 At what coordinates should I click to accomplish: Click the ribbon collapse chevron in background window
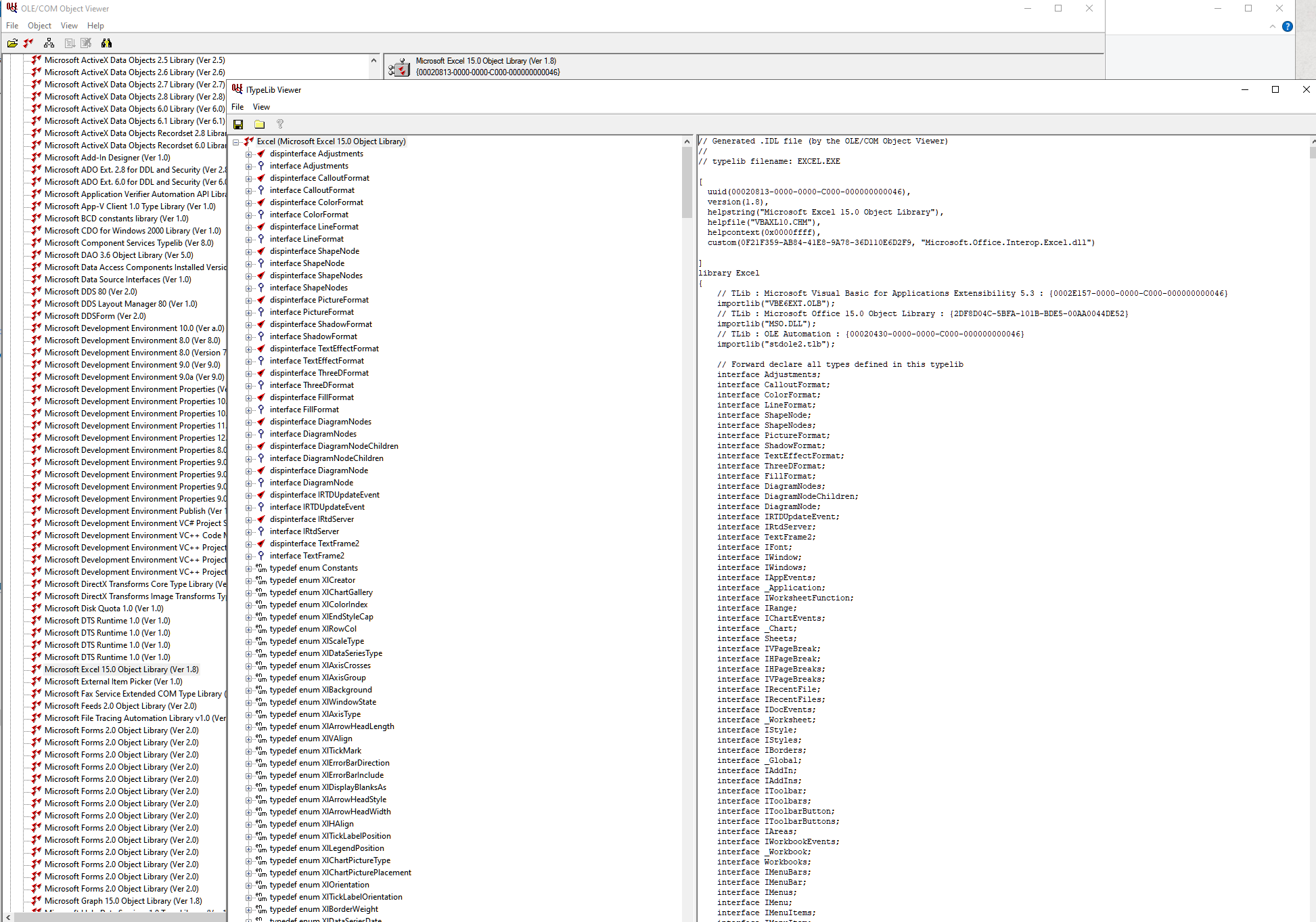point(1272,26)
